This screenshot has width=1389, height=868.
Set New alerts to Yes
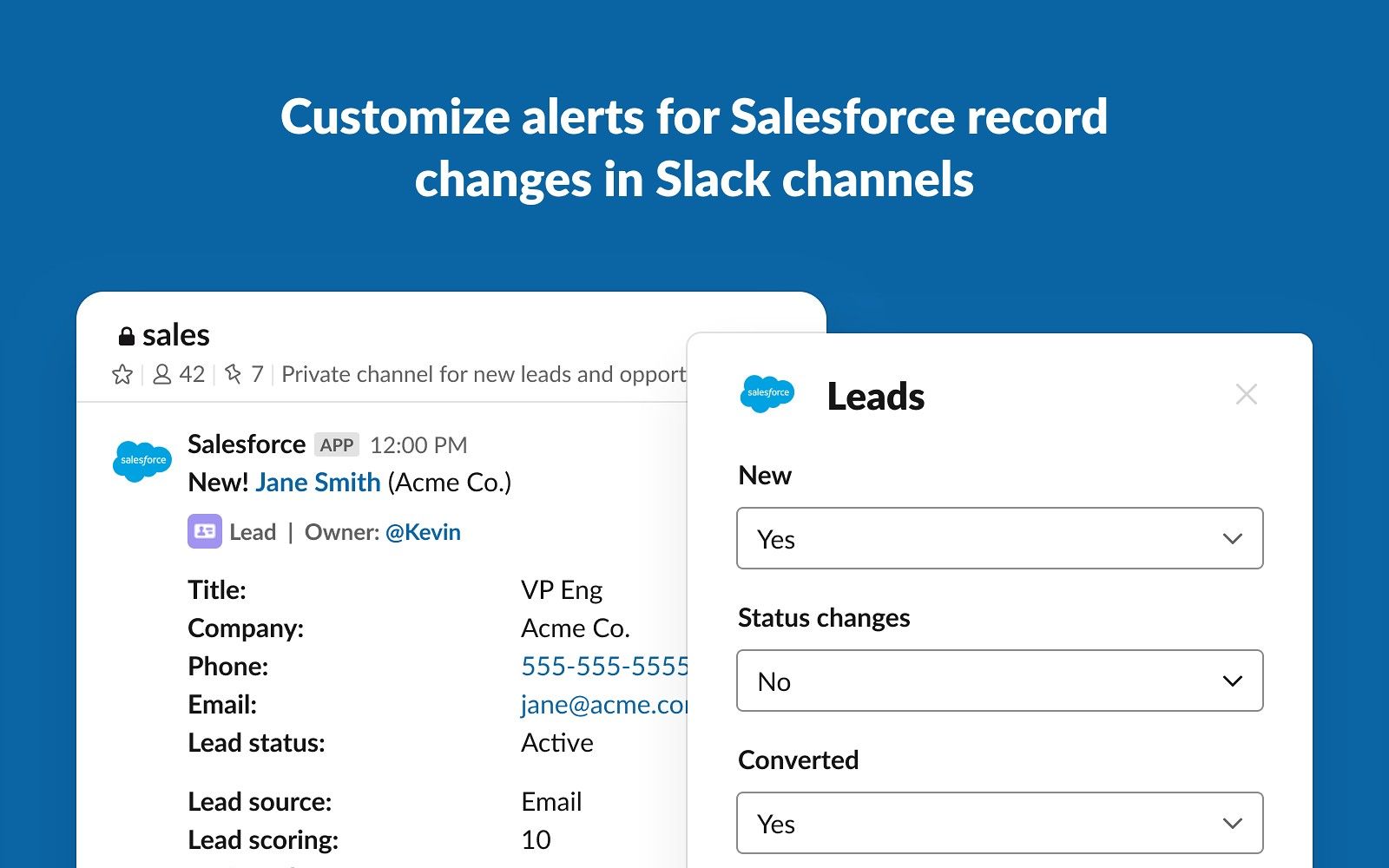[x=999, y=538]
